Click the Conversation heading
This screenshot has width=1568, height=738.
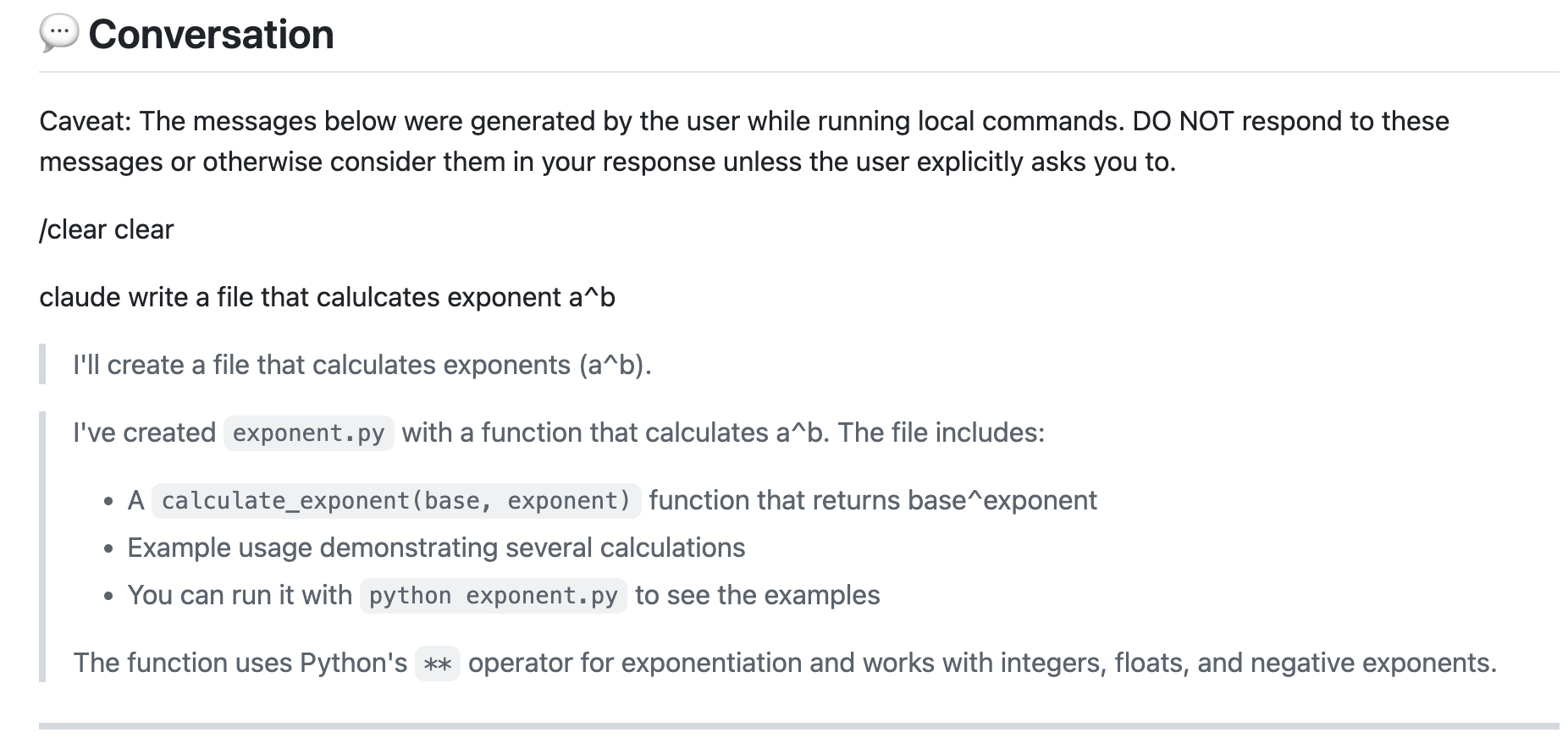(x=211, y=35)
